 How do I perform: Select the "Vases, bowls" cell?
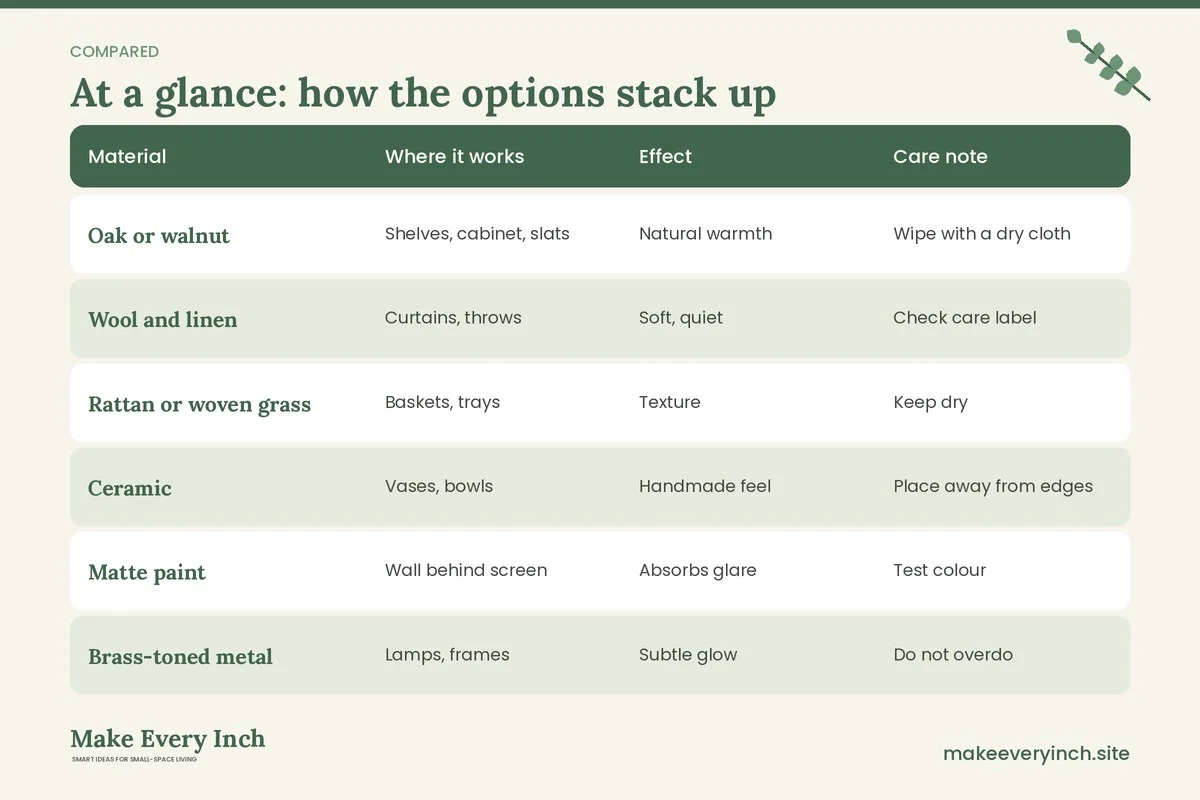coord(439,486)
